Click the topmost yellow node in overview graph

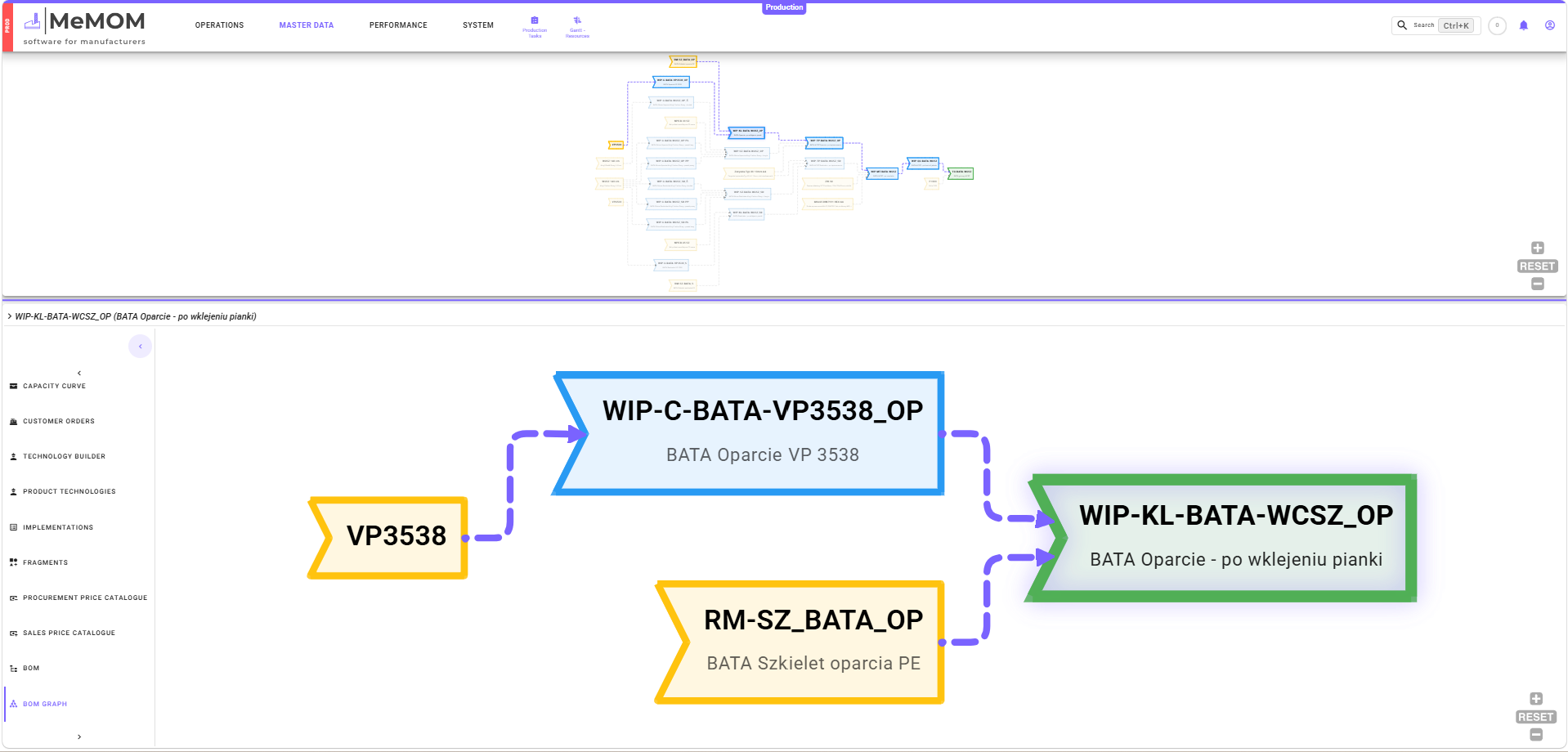(x=683, y=61)
